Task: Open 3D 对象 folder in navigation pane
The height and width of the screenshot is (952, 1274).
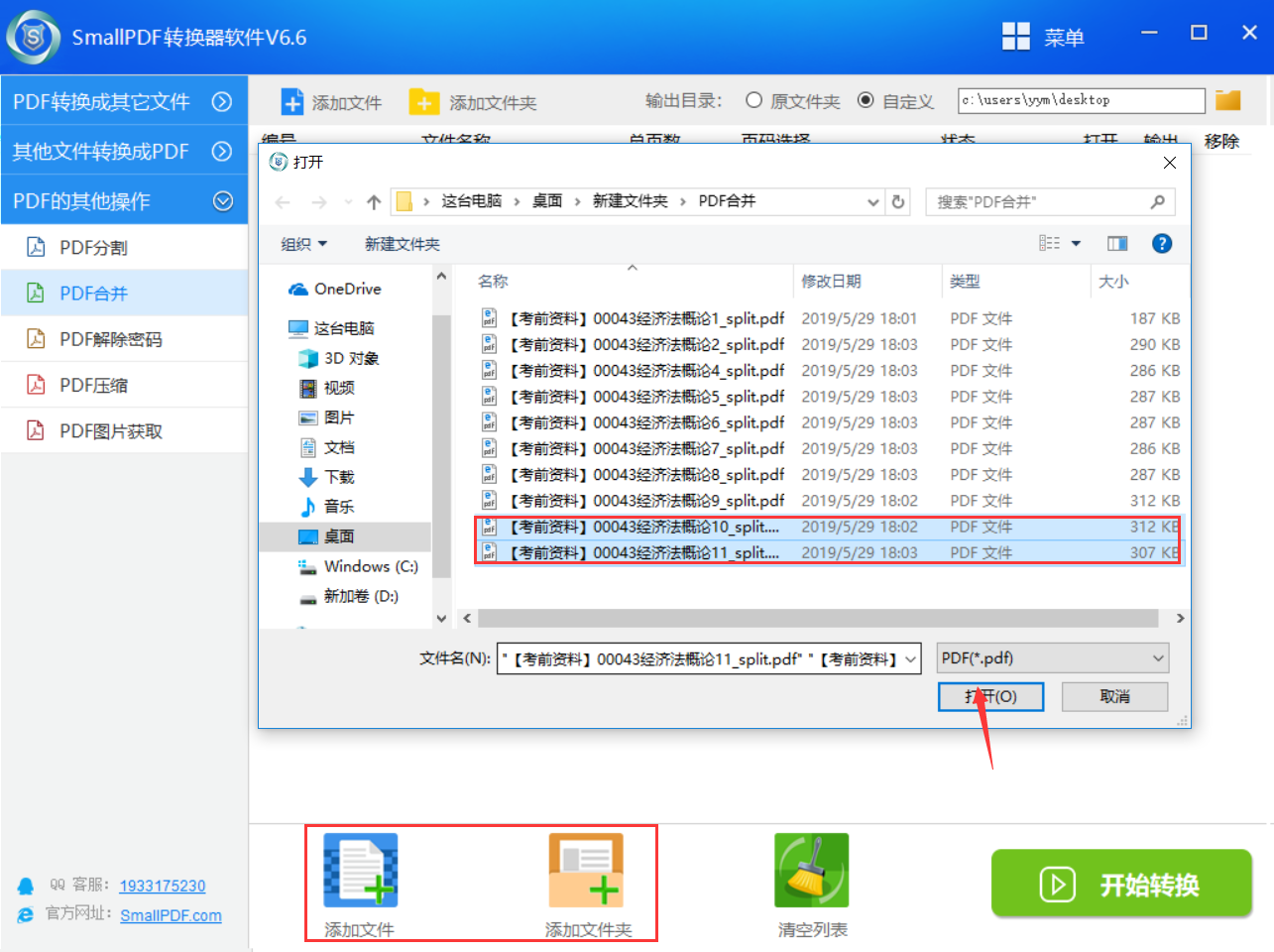Action: pos(339,358)
